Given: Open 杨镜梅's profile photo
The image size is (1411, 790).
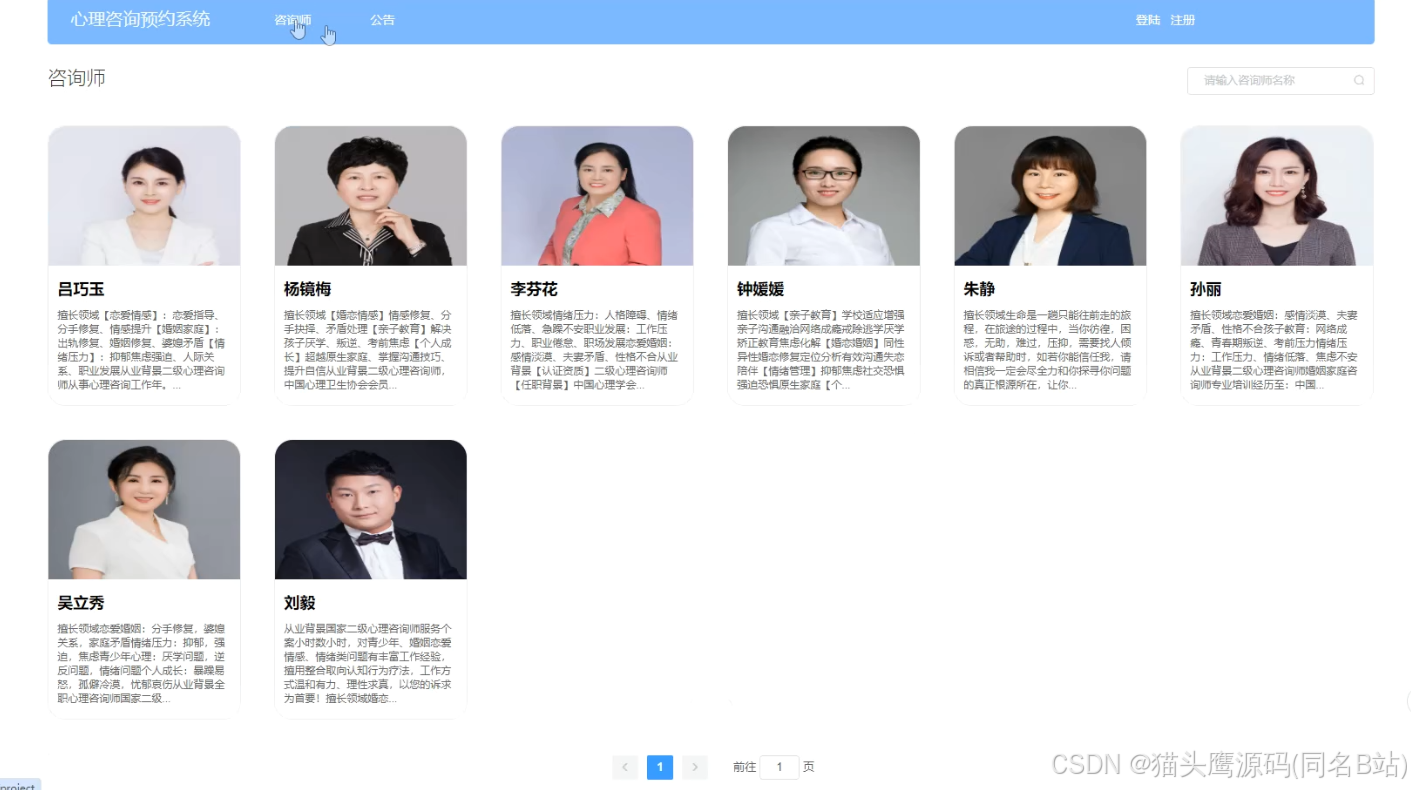Looking at the screenshot, I should click(x=371, y=196).
